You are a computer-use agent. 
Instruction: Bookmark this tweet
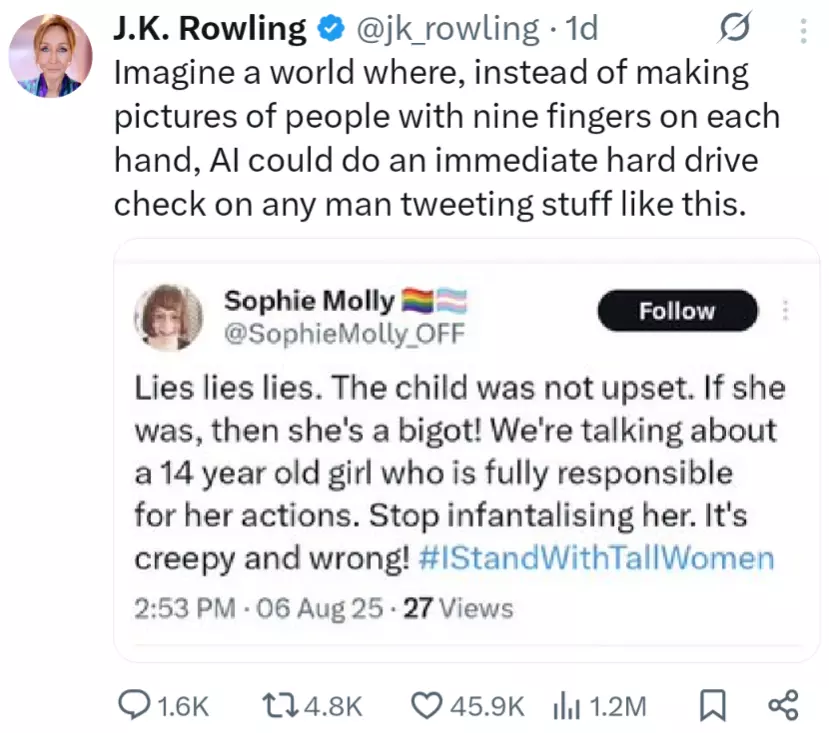(711, 707)
